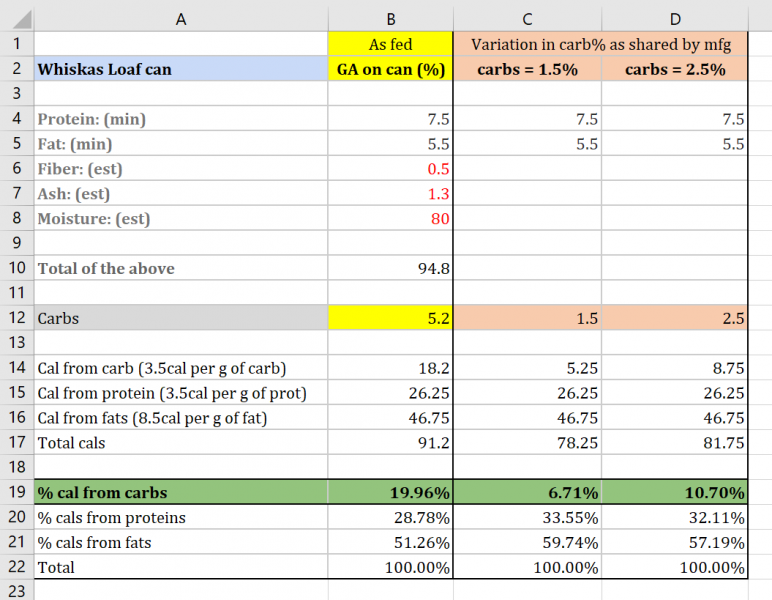
Task: Select the yellow carbs value 5.2
Action: click(x=391, y=318)
